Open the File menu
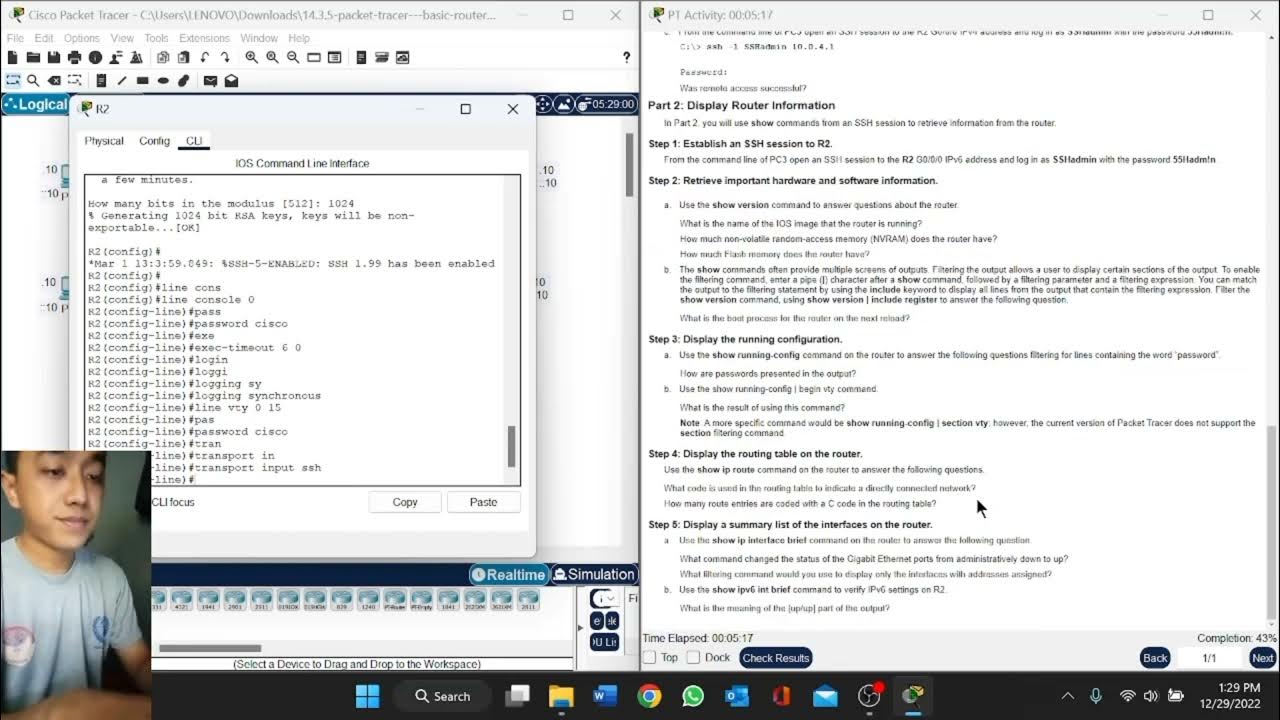The height and width of the screenshot is (720, 1280). click(15, 38)
